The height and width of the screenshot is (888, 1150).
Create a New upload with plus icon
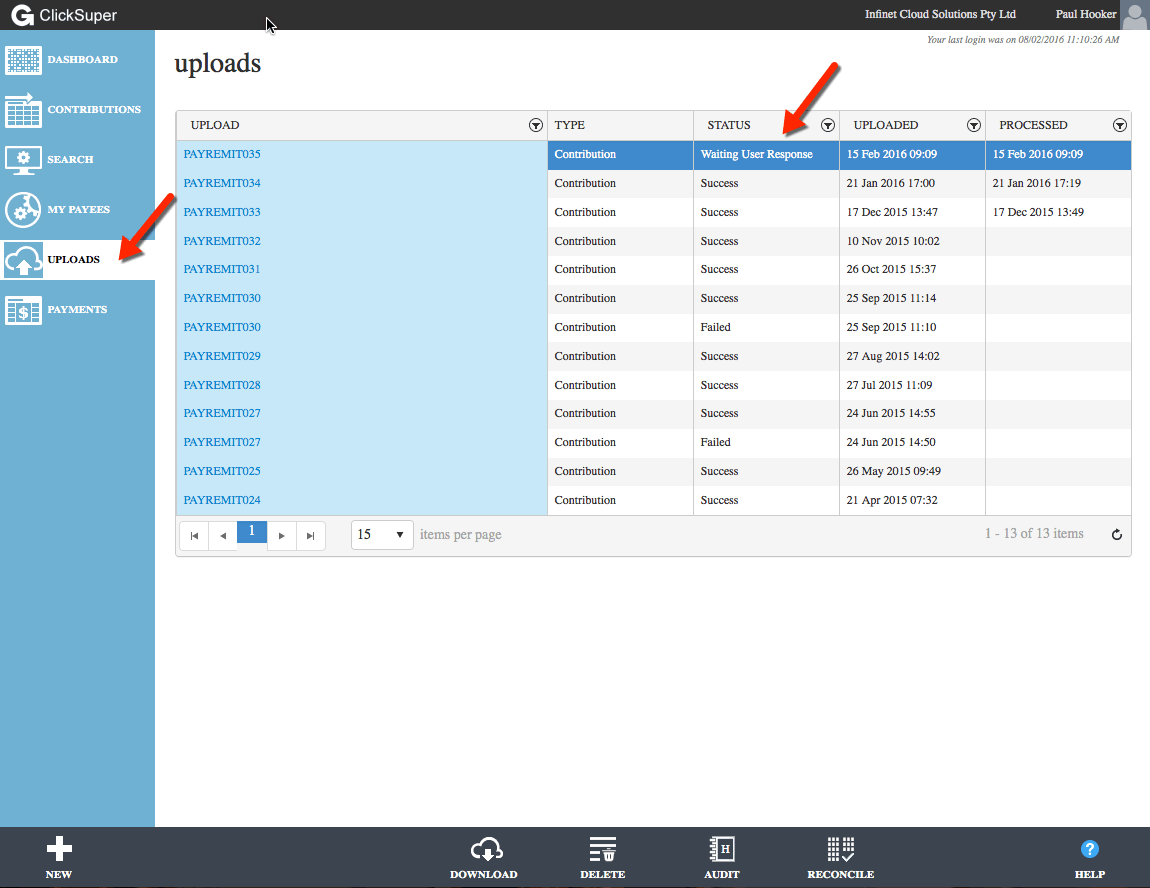pos(59,849)
